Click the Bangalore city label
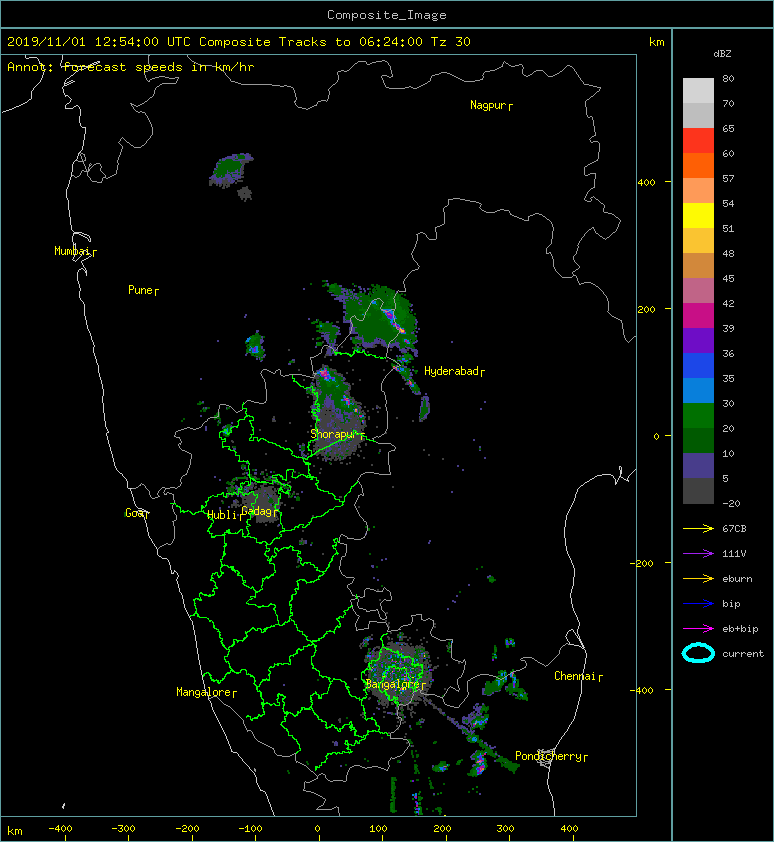Screen dimensions: 774x842 click(395, 684)
